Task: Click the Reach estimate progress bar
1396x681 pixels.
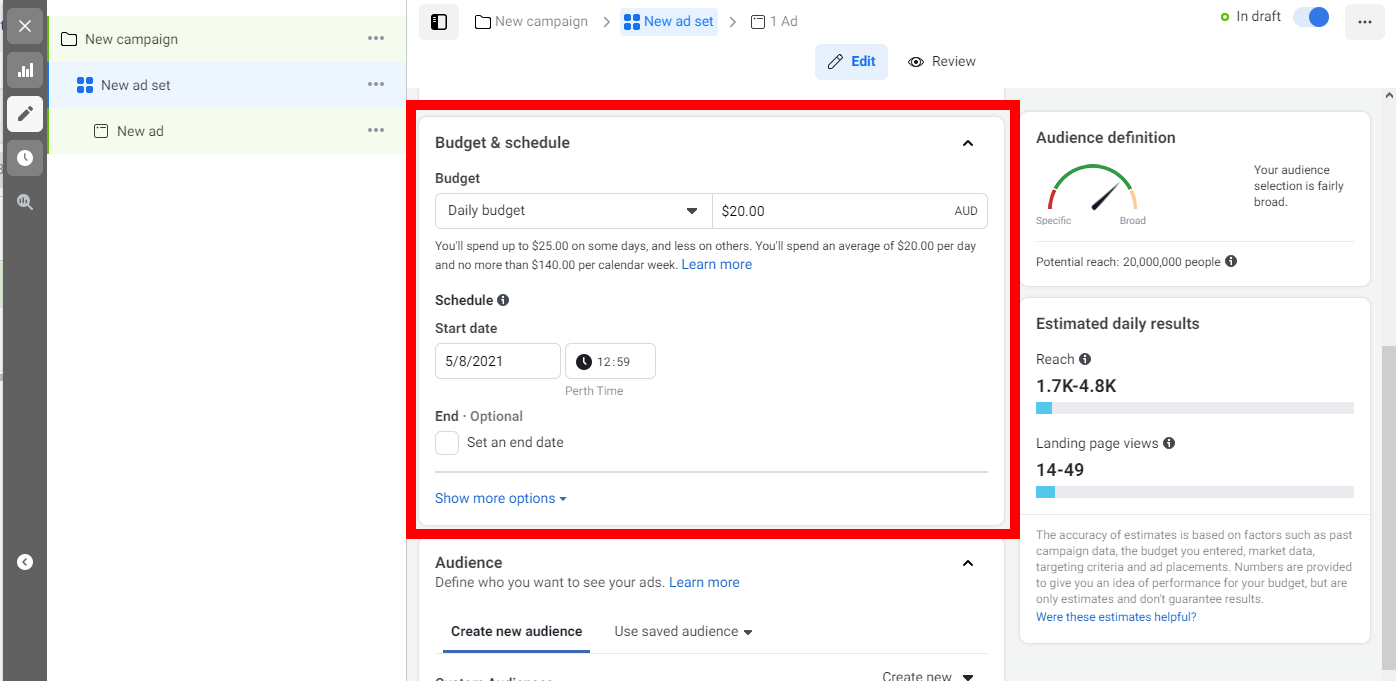Action: 1195,407
